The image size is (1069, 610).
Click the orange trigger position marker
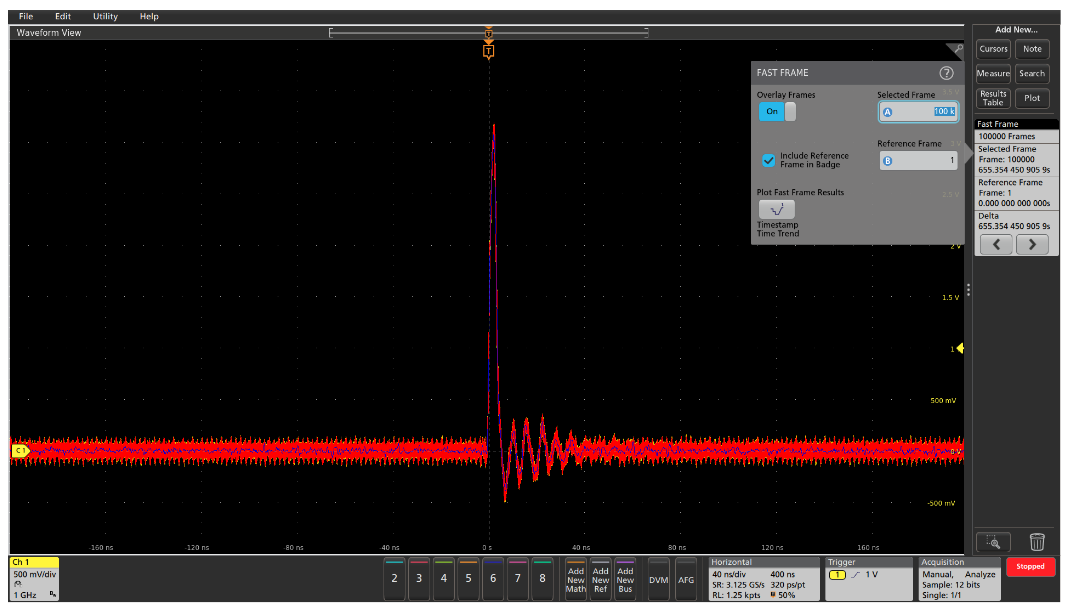tap(488, 51)
